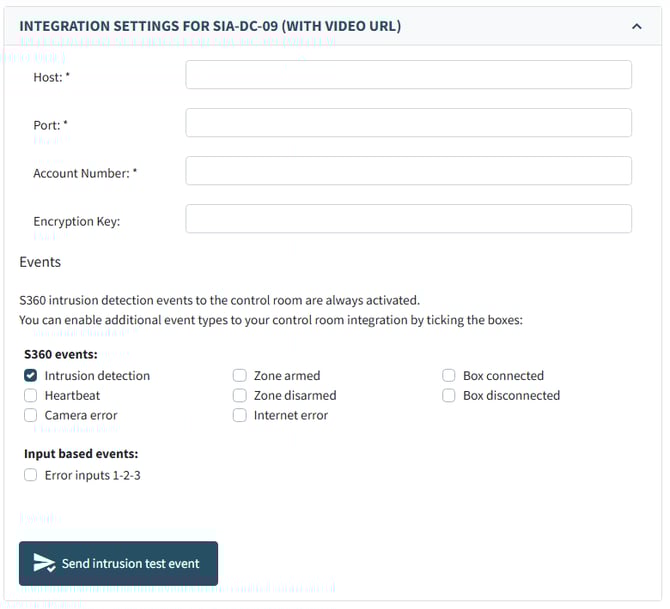Screen dimensions: 670x609
Task: Check the Zone disarmed event box
Action: coord(240,396)
